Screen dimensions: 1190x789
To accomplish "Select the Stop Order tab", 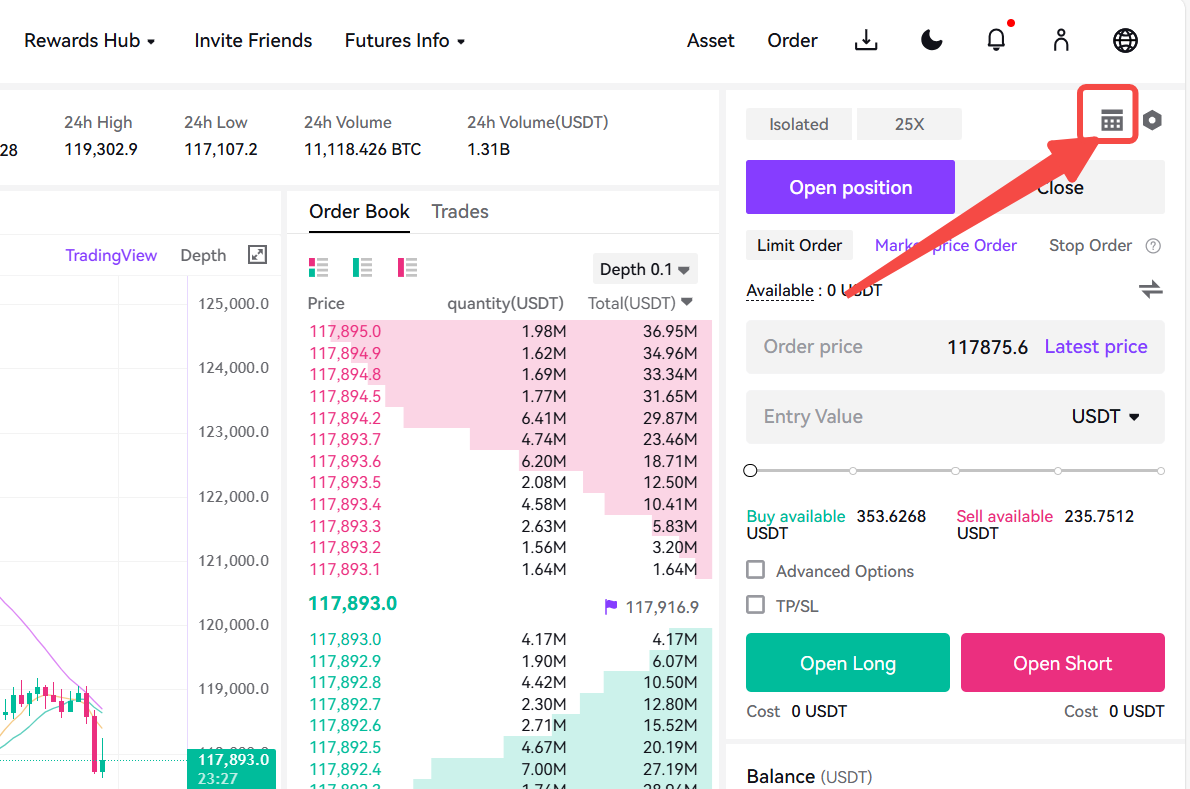I will pos(1090,245).
